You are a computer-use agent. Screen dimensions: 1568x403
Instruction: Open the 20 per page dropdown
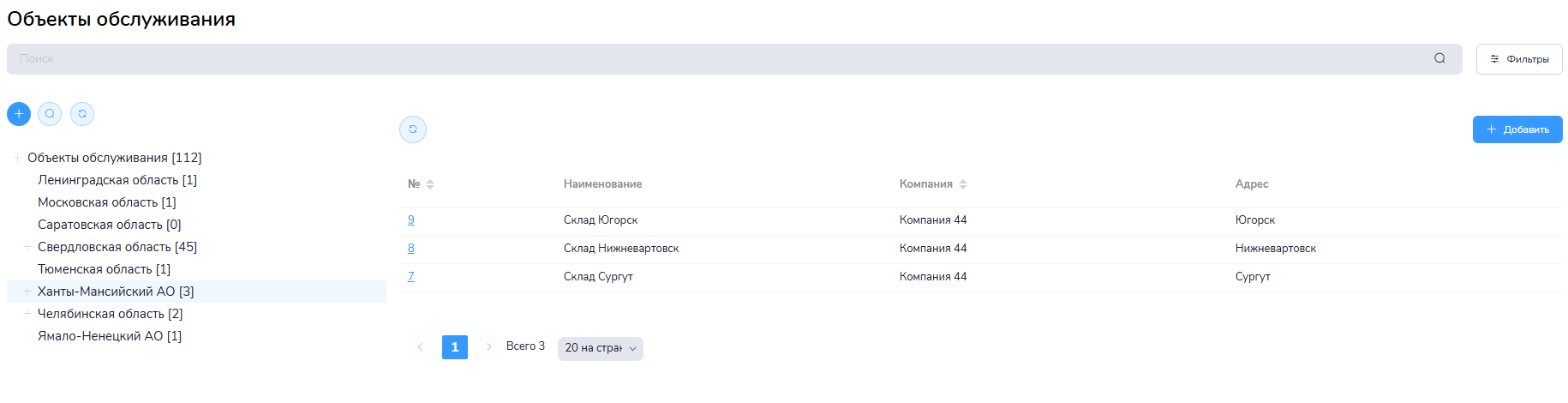[x=600, y=348]
